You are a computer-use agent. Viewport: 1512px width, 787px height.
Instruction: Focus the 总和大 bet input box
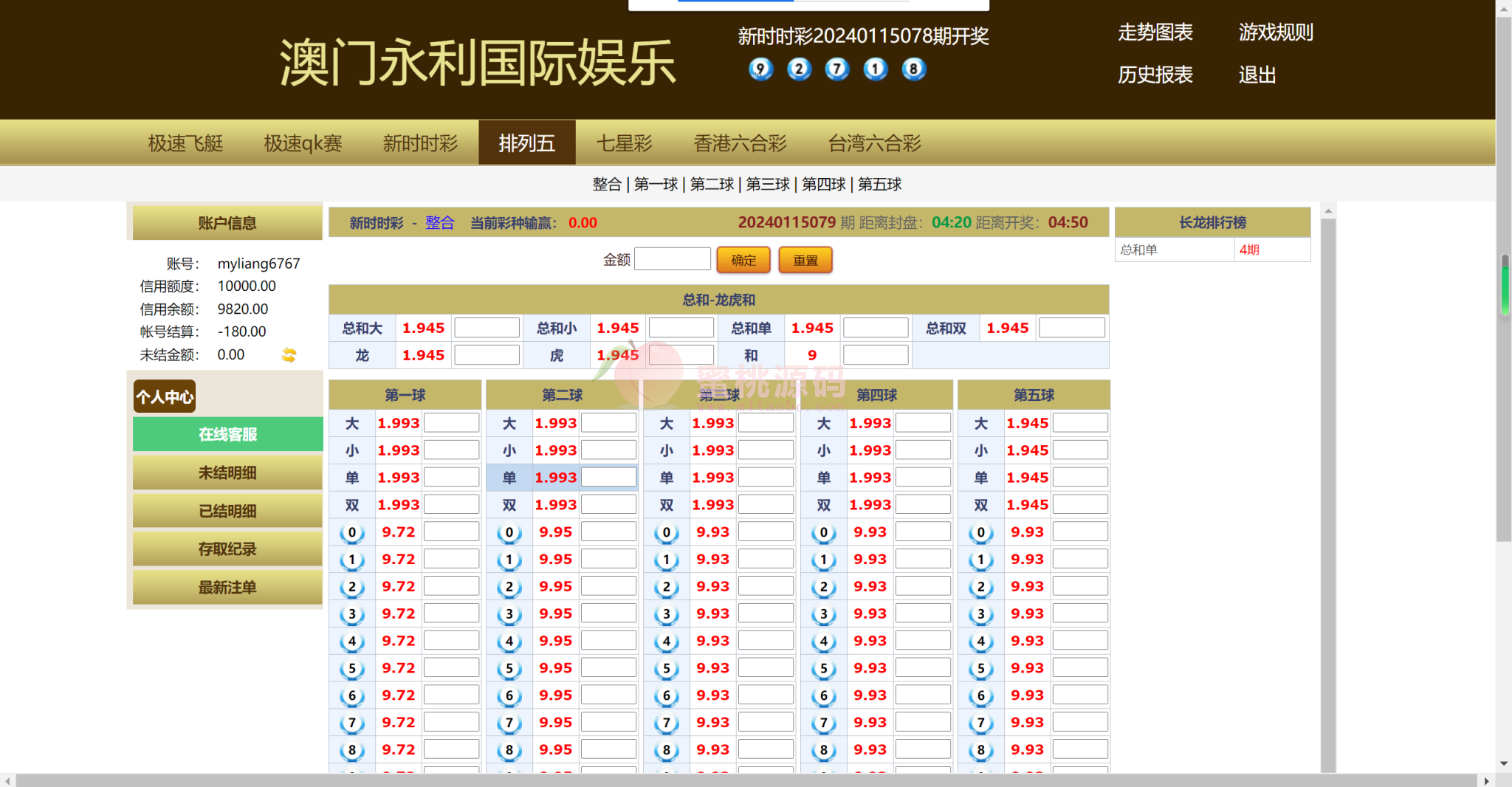tap(487, 328)
